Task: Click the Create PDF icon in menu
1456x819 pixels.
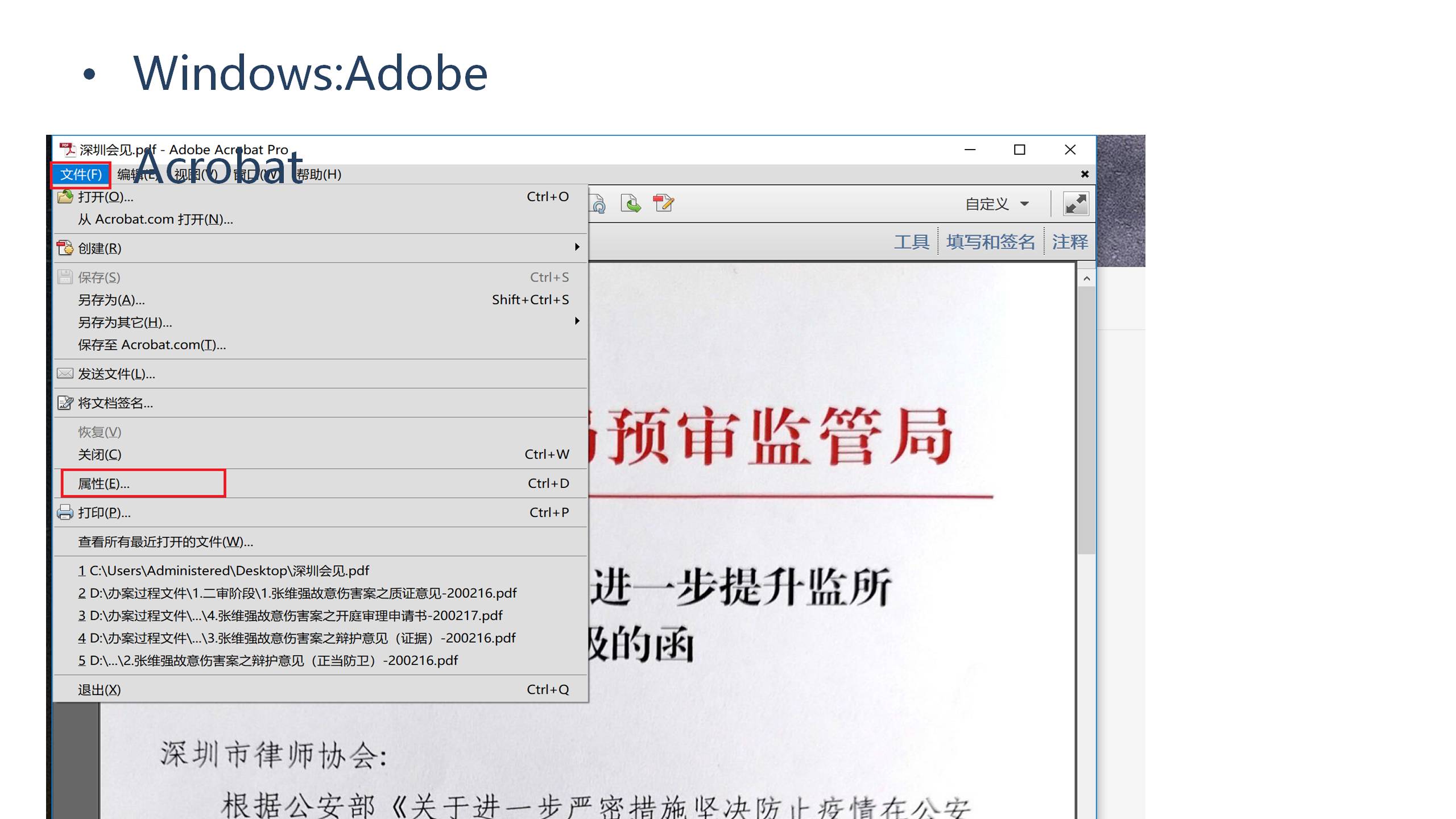Action: point(65,248)
